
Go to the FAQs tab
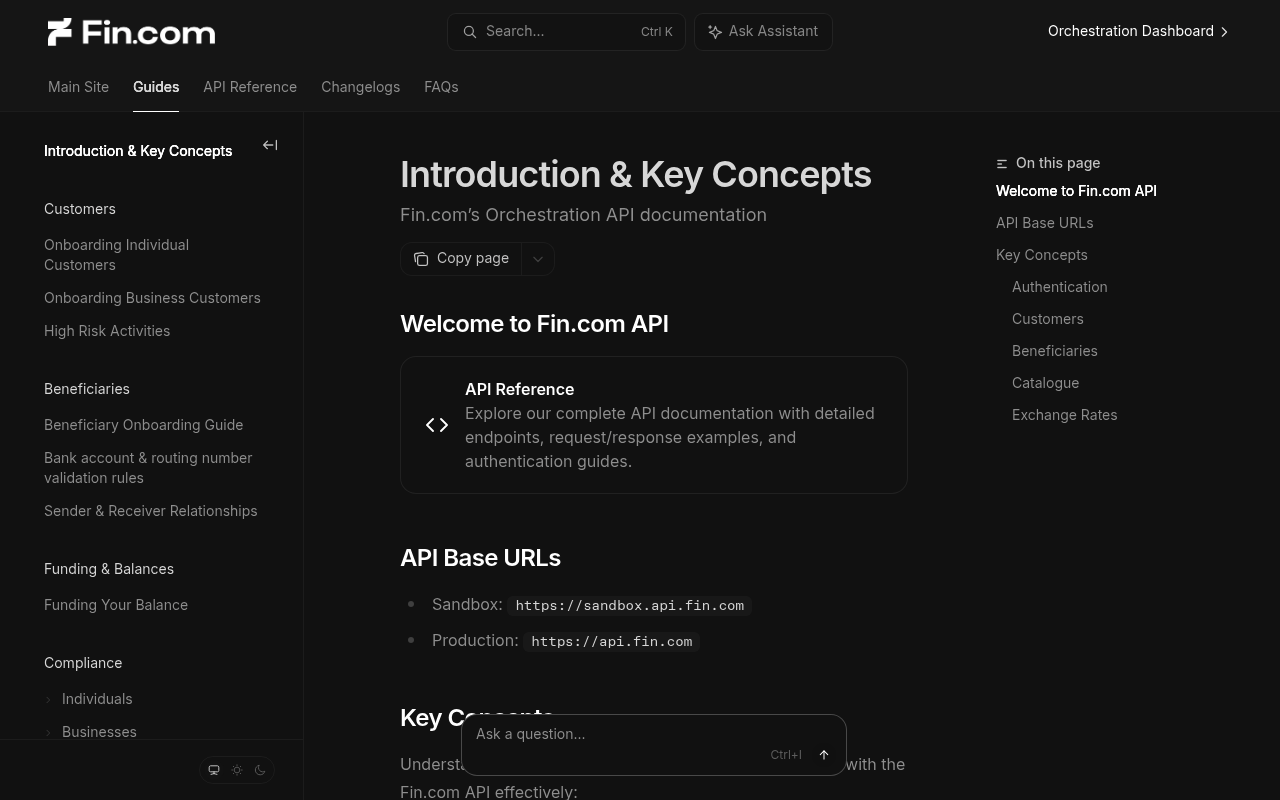(441, 87)
